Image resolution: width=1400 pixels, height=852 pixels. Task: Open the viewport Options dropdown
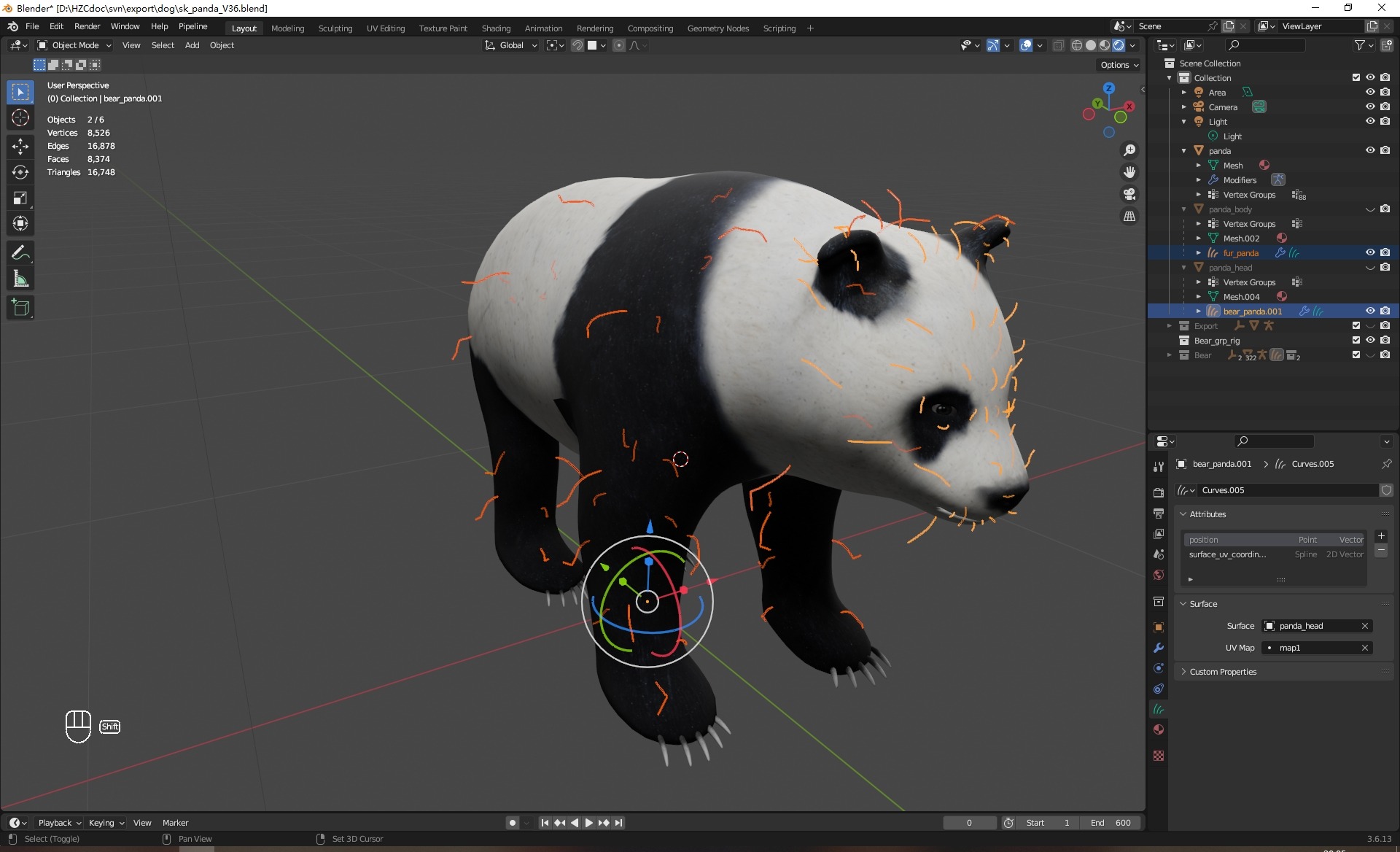tap(1119, 65)
